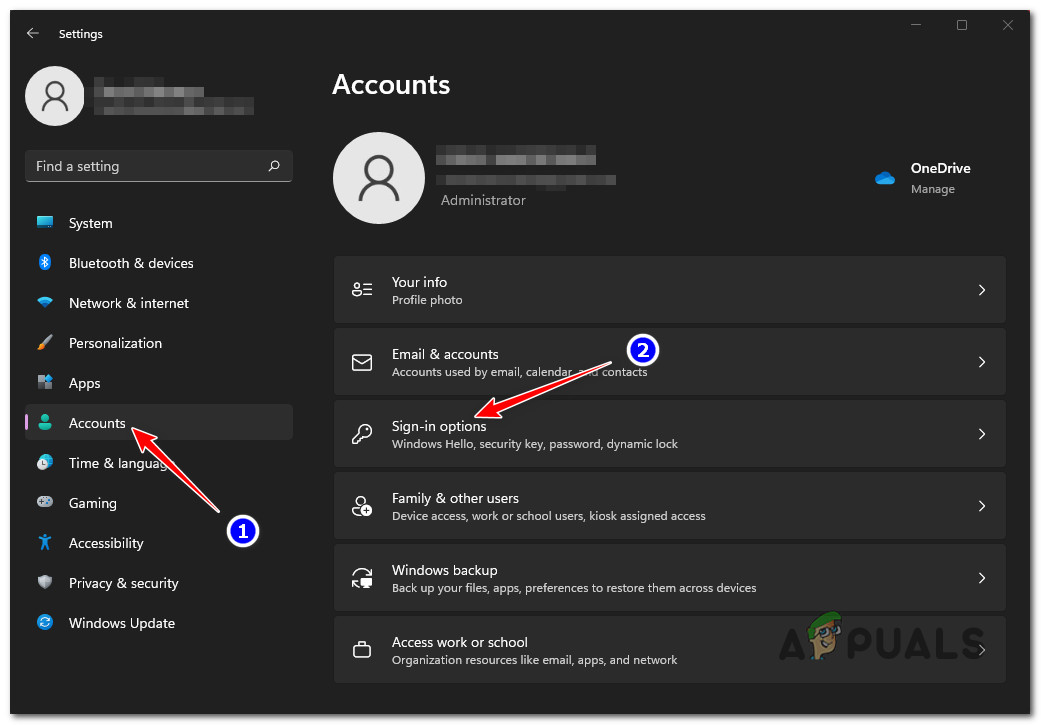
Task: Click the Time & language clock icon
Action: (x=45, y=462)
